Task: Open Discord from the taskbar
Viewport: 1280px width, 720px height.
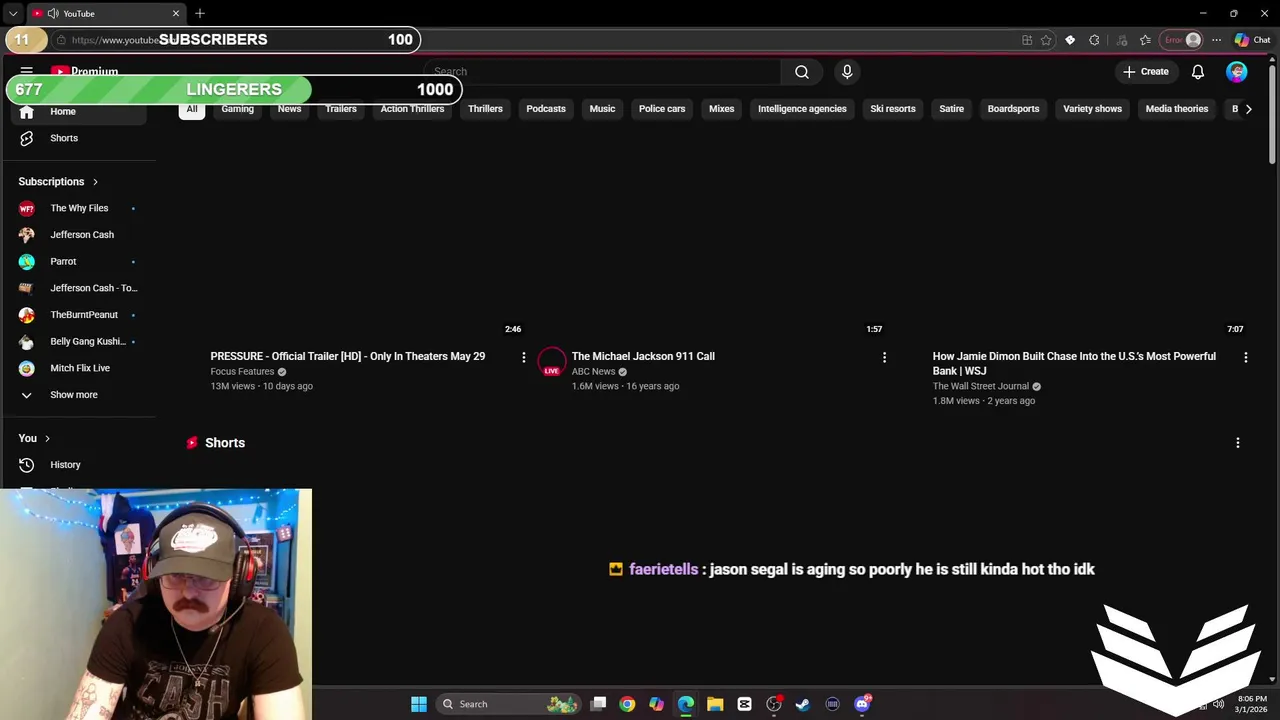Action: point(862,704)
